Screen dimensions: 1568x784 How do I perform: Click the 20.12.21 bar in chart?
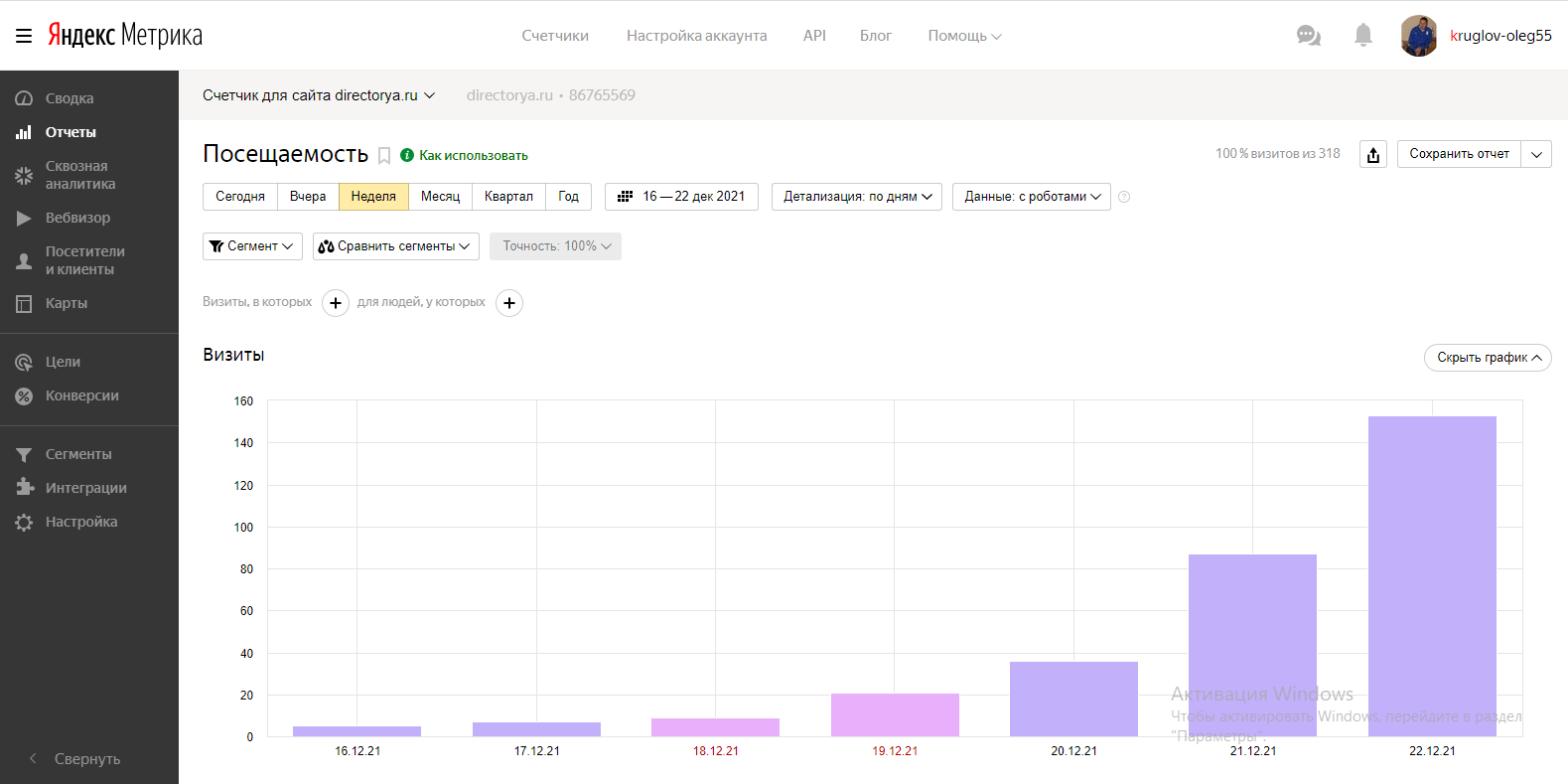point(1073,700)
